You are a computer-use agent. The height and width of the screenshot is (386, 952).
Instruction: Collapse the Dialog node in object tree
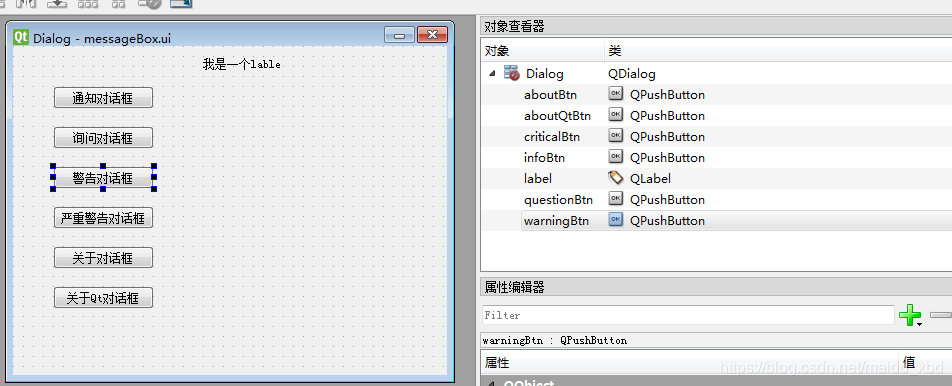tap(492, 73)
